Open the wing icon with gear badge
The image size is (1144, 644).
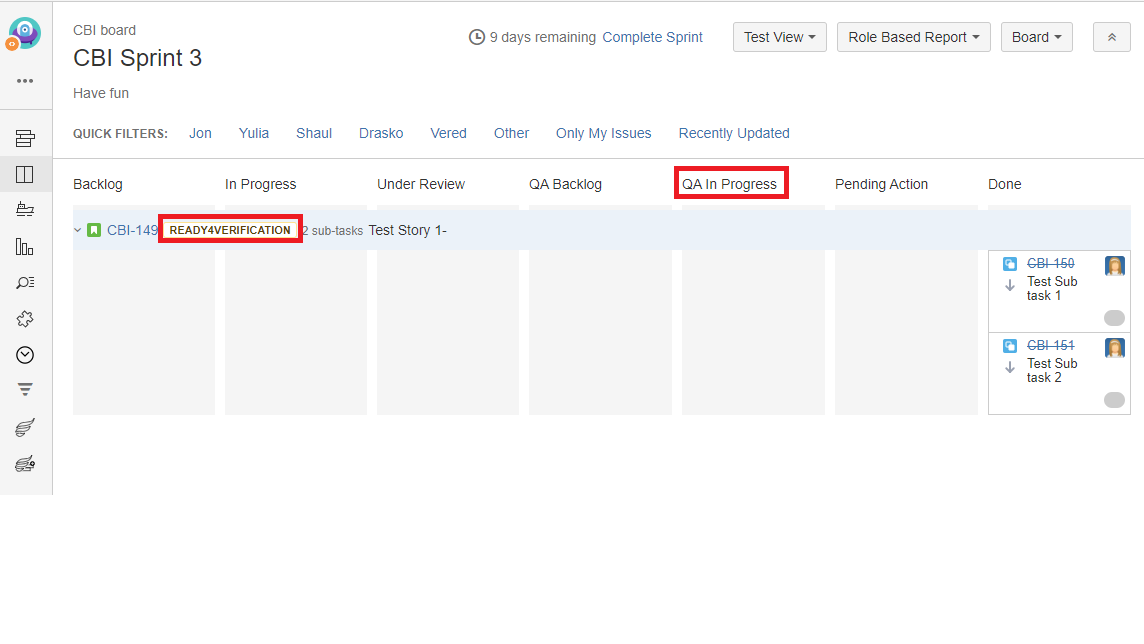pos(25,463)
